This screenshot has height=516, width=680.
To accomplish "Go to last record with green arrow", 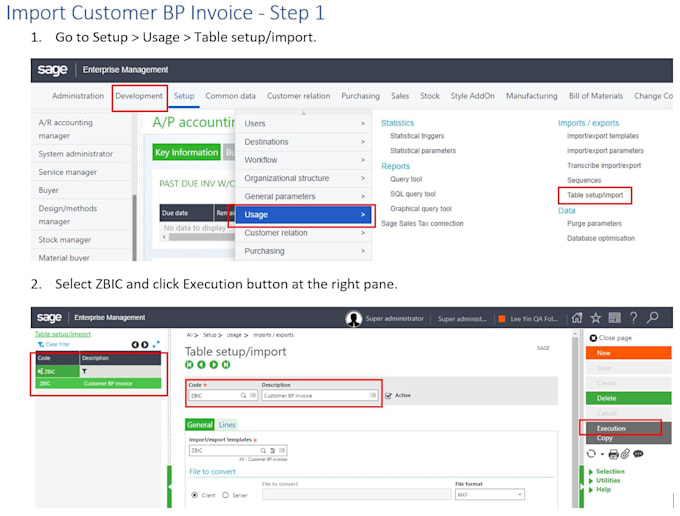I will [x=226, y=365].
